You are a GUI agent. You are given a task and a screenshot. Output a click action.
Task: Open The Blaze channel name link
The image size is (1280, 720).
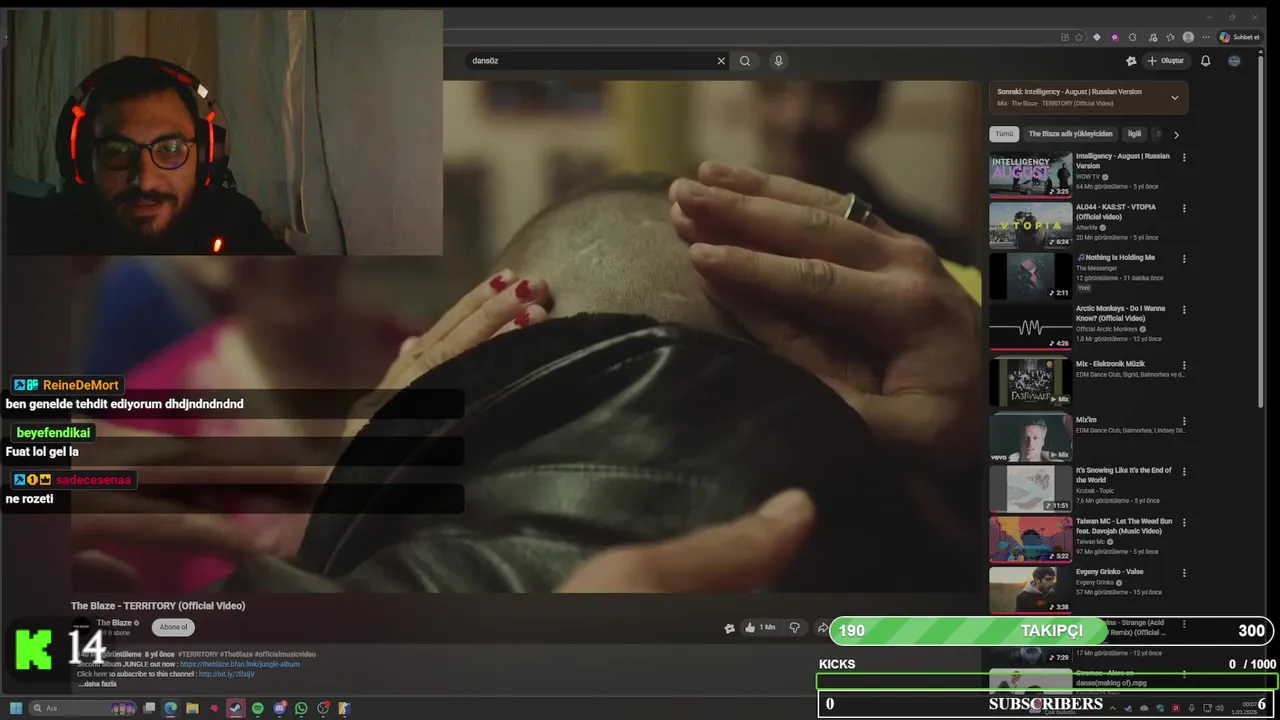coord(114,623)
